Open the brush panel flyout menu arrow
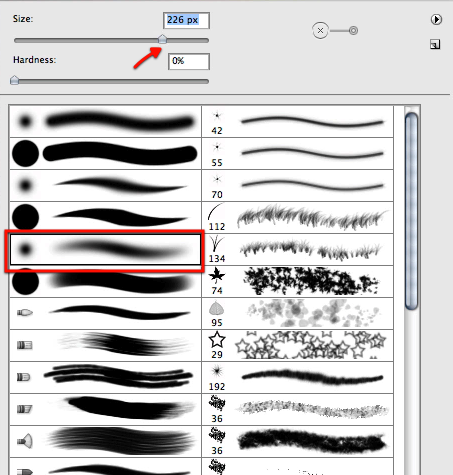The width and height of the screenshot is (453, 475). pos(436,19)
